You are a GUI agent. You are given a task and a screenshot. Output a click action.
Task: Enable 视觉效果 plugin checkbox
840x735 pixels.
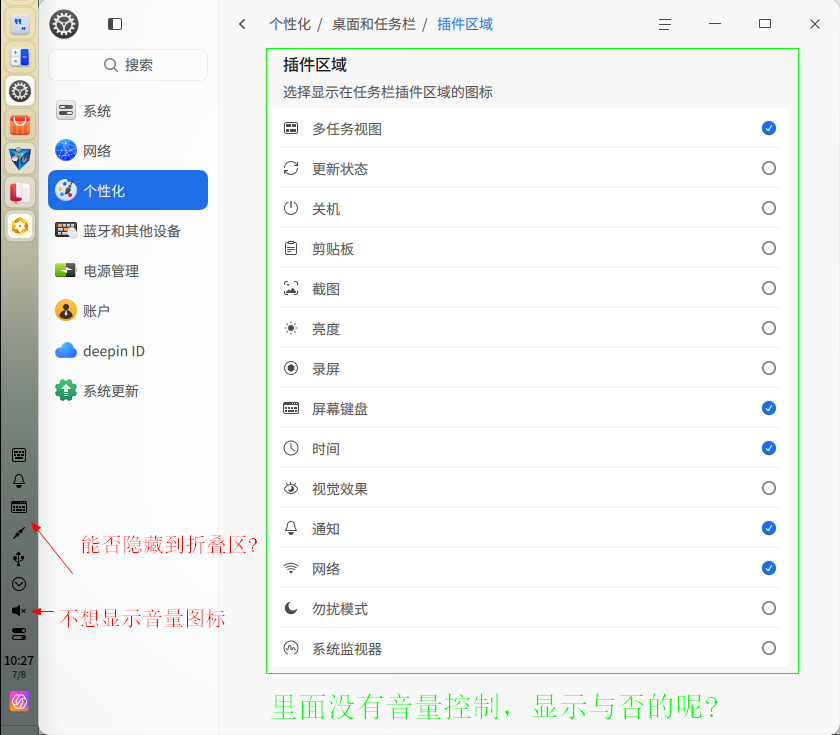click(769, 488)
